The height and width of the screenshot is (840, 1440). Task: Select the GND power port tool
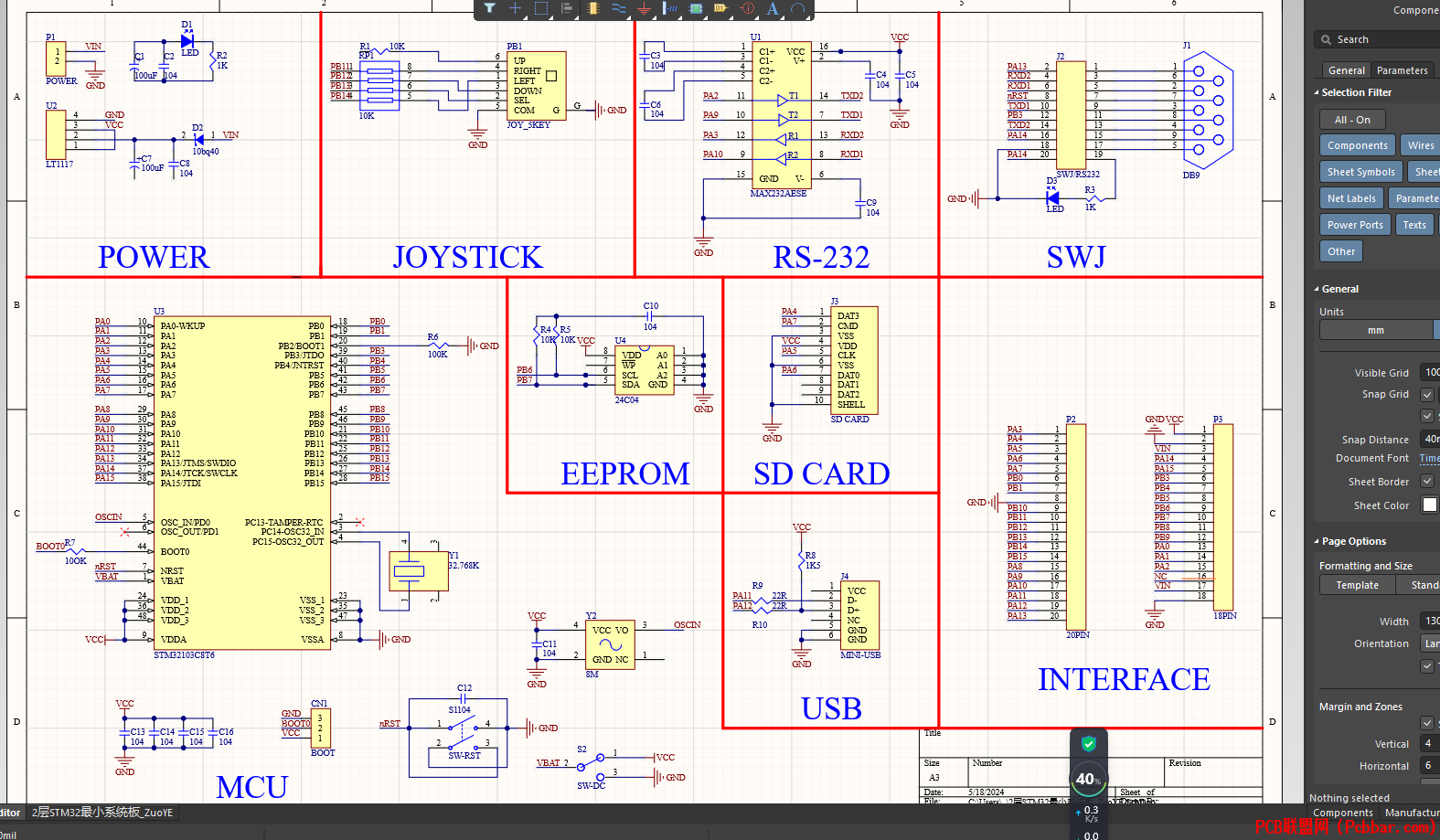pos(644,8)
